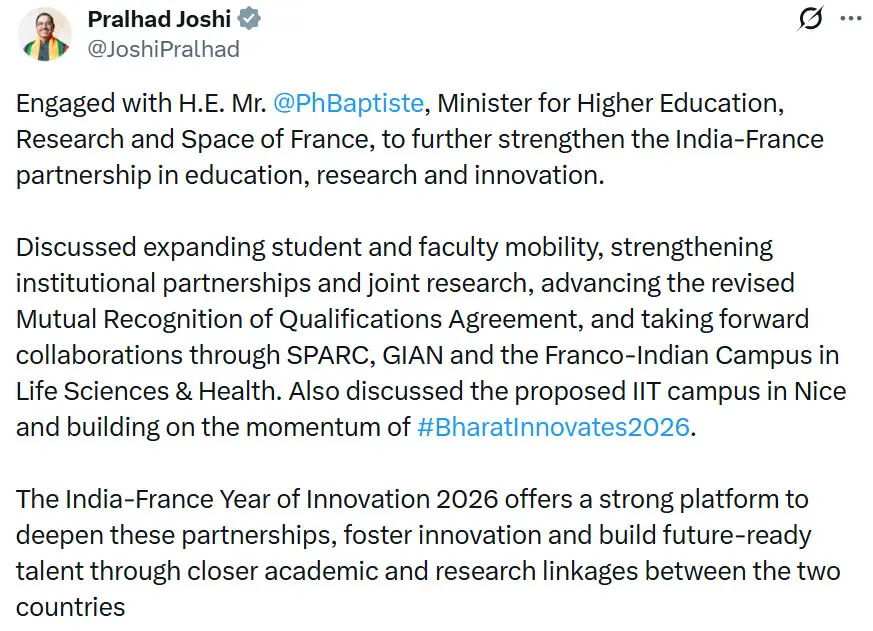Viewport: 873px width, 631px height.
Task: Visit the @JoshiPralhad handle
Action: [164, 49]
